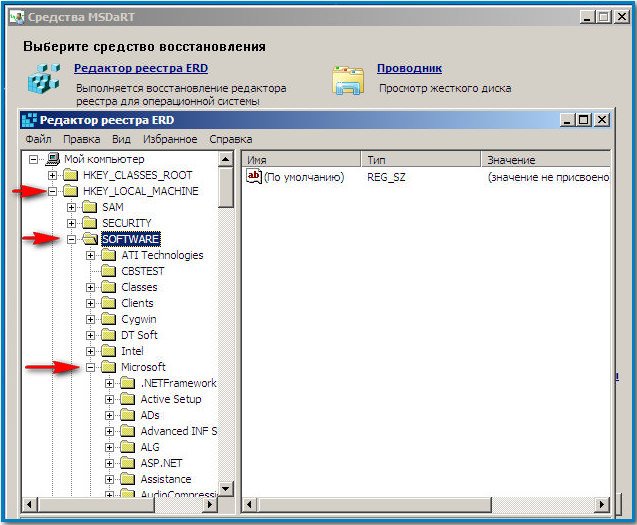Click the tree pane scroll down arrow

(226, 488)
